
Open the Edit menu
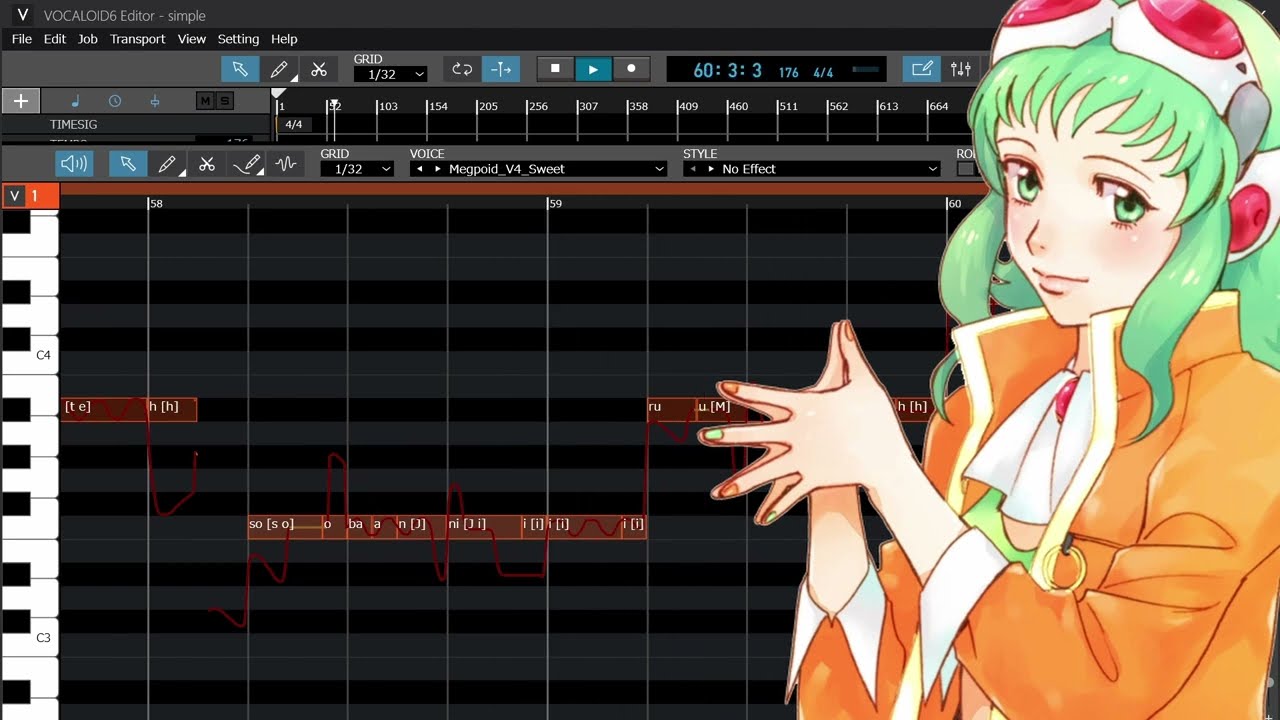tap(55, 39)
